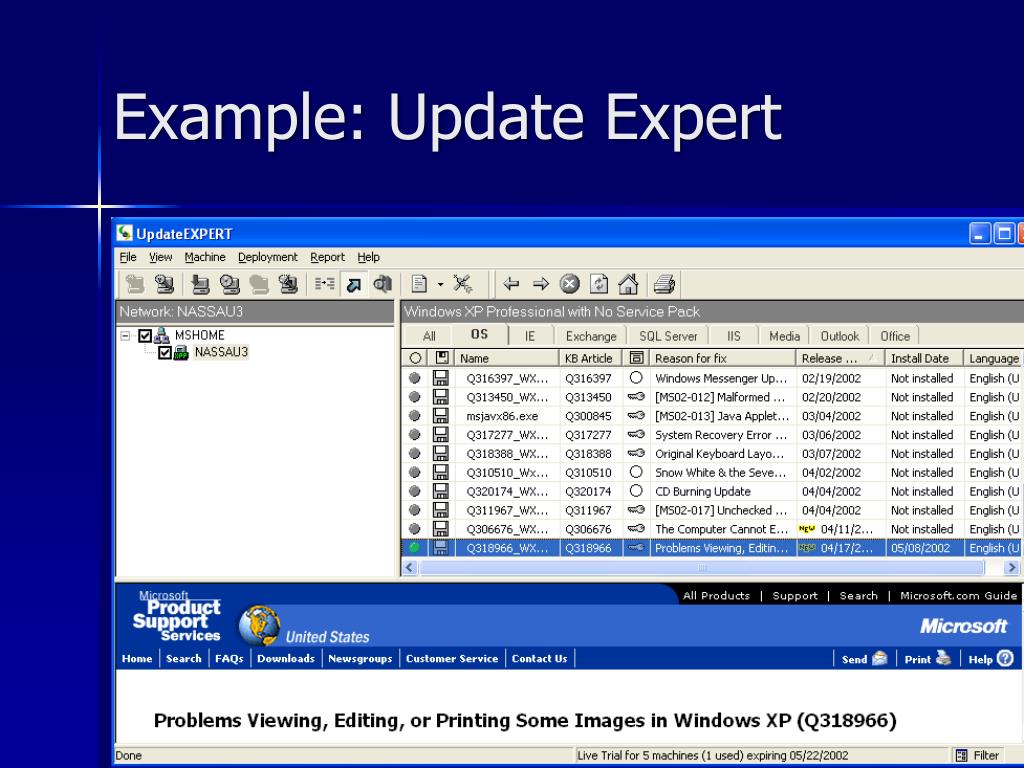Image resolution: width=1024 pixels, height=768 pixels.
Task: Click the Send envelope icon
Action: pyautogui.click(x=880, y=658)
